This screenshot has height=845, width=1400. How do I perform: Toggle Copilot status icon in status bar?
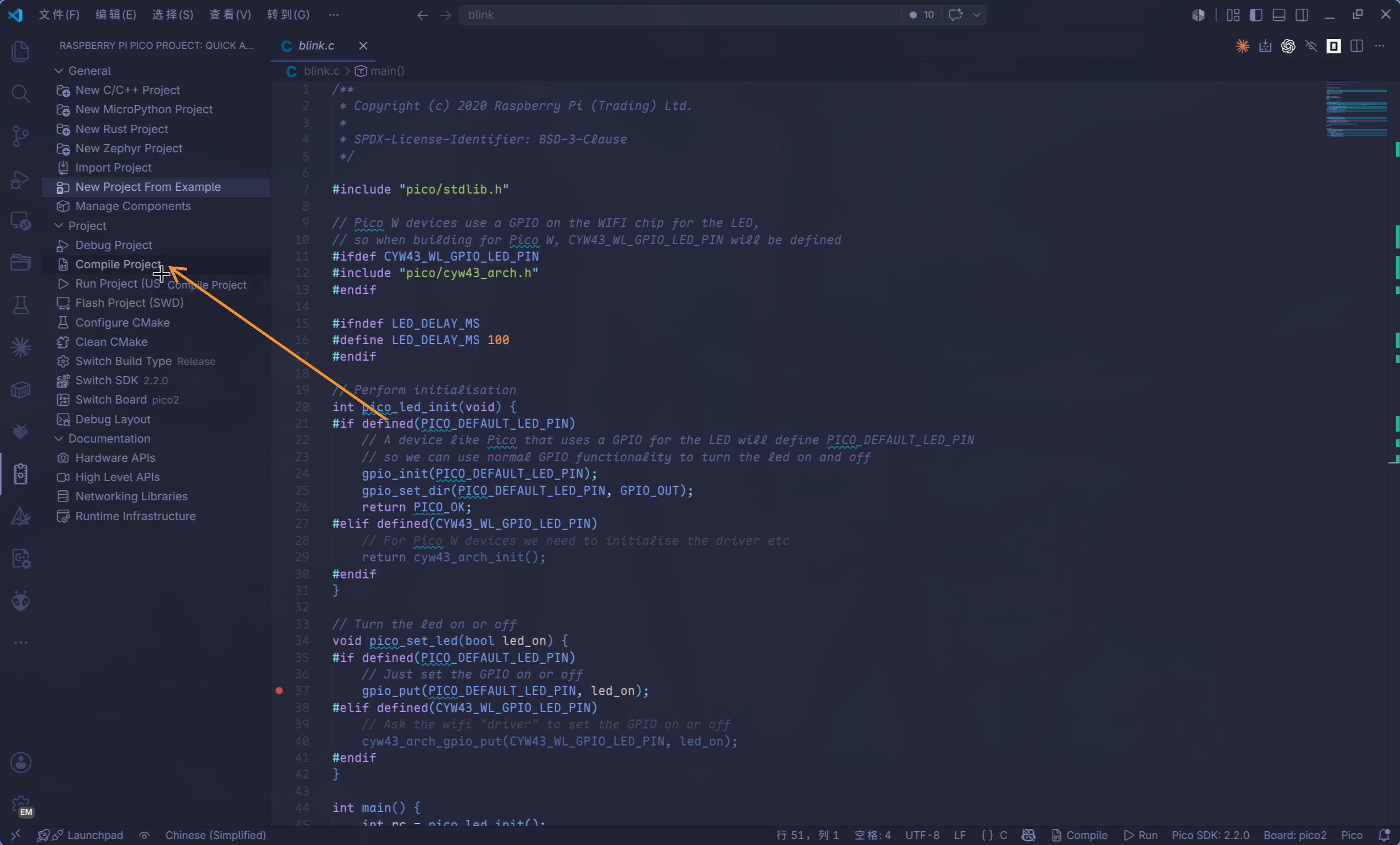click(x=1028, y=835)
